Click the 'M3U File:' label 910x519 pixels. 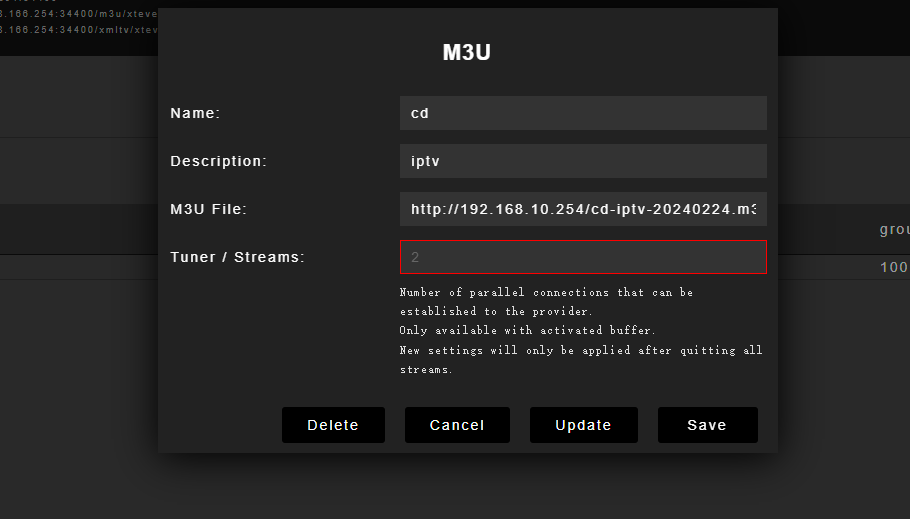(x=208, y=209)
